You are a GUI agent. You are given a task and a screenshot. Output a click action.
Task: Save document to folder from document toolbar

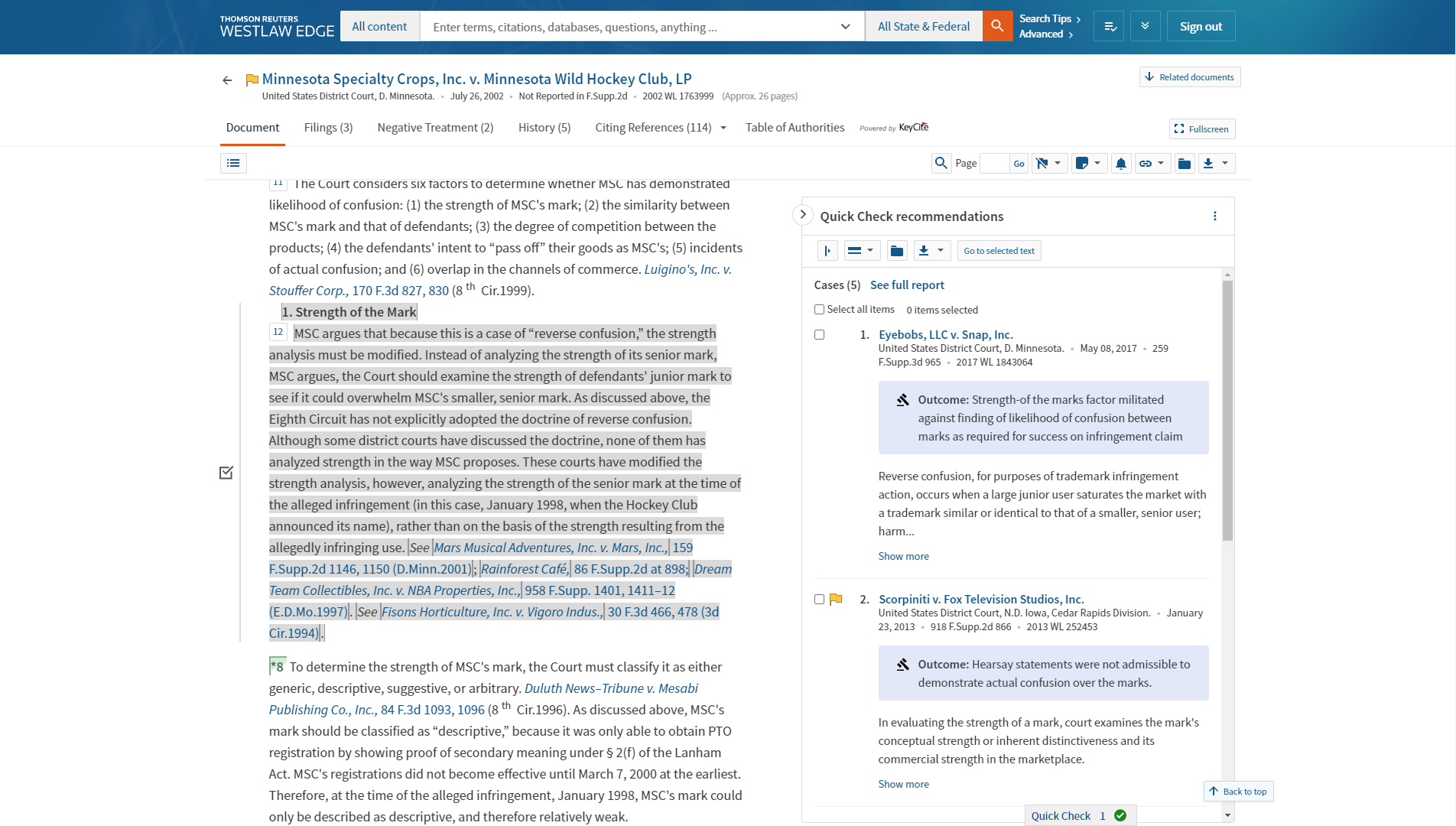tap(1184, 163)
